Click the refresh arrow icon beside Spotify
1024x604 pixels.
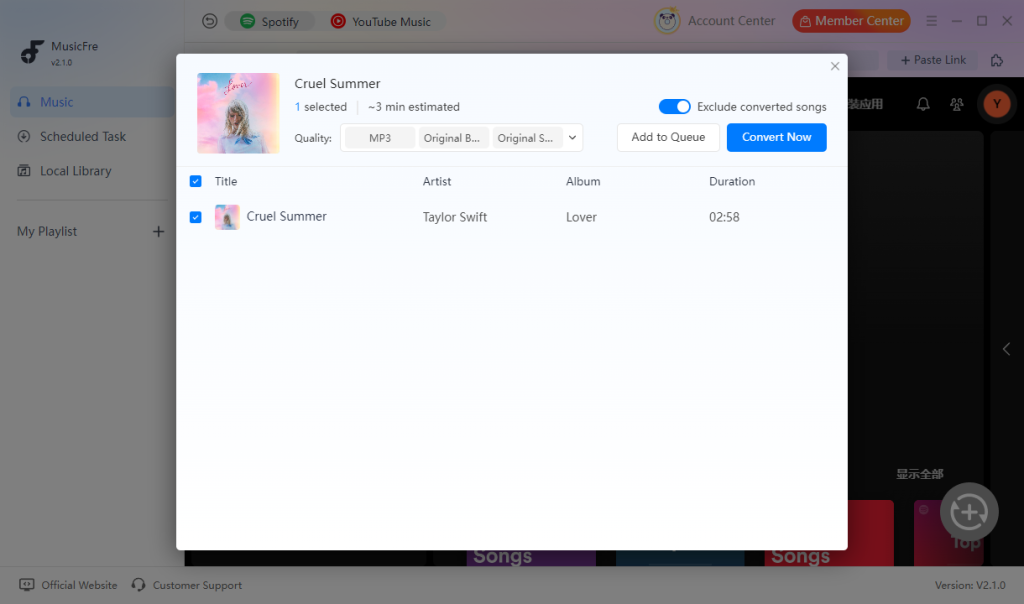(x=209, y=22)
